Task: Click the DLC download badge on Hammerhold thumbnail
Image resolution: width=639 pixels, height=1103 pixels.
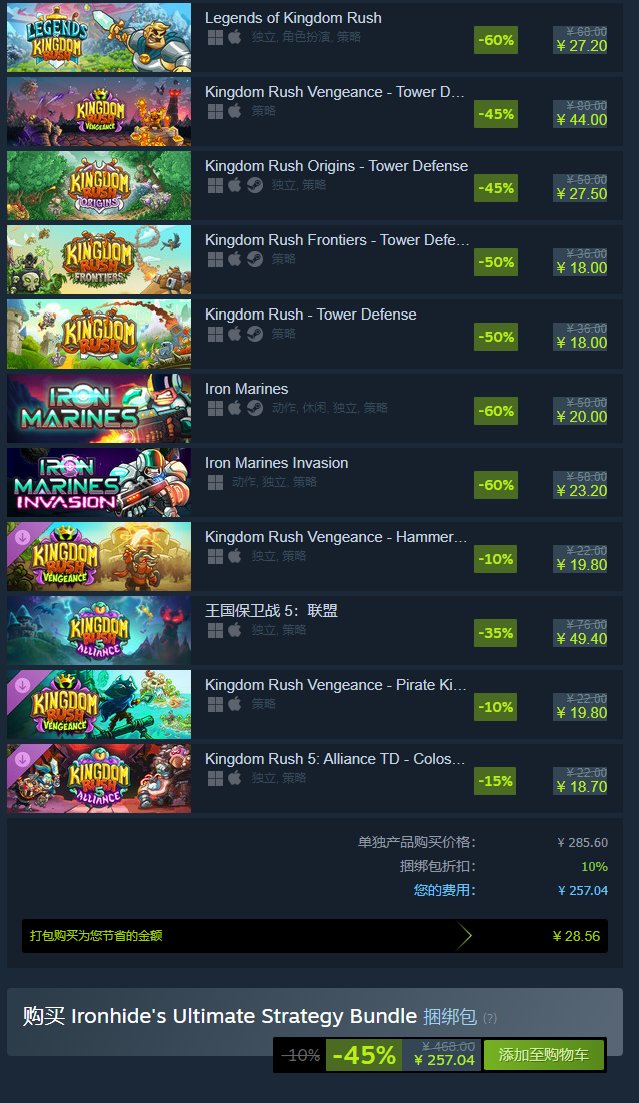Action: [x=22, y=536]
